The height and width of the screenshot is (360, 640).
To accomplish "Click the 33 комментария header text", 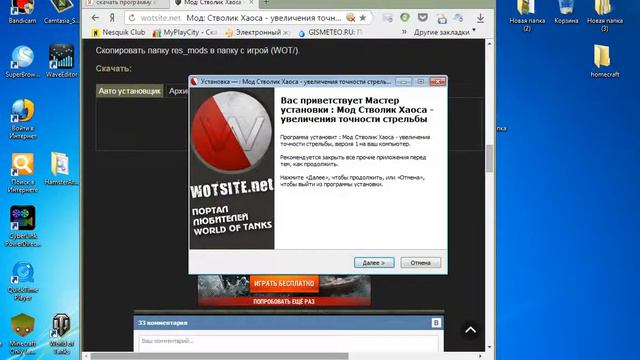I will [162, 323].
